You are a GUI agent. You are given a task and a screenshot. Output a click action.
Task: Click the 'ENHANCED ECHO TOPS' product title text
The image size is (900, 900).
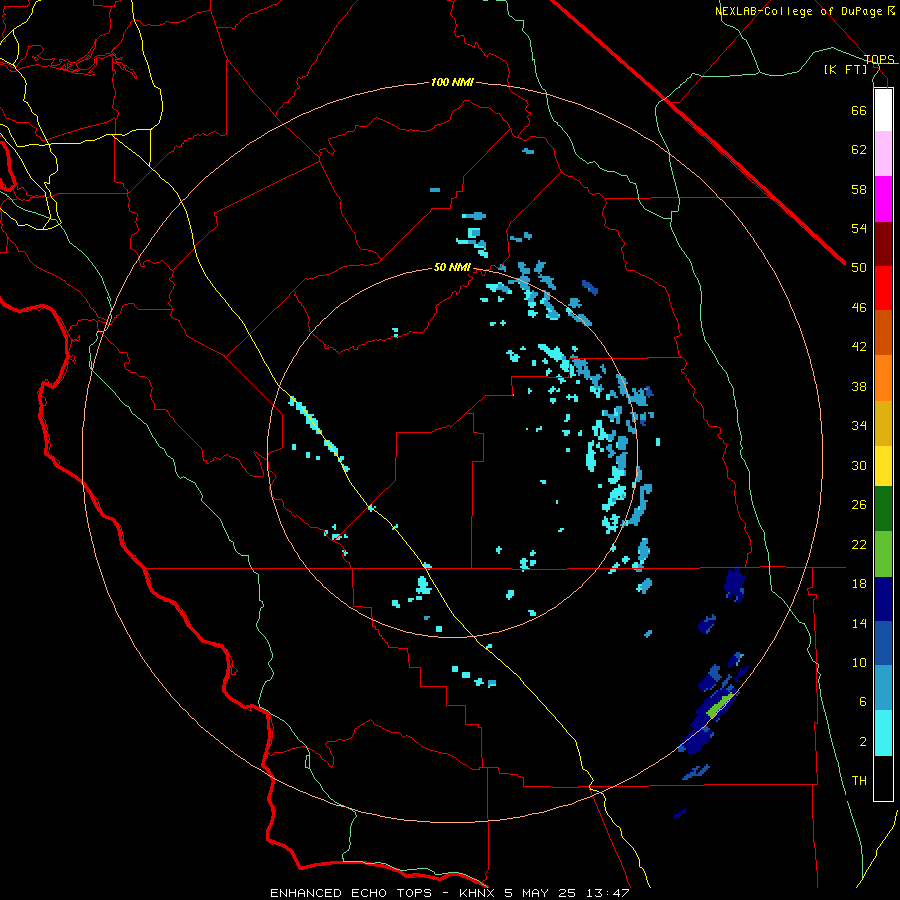click(351, 893)
